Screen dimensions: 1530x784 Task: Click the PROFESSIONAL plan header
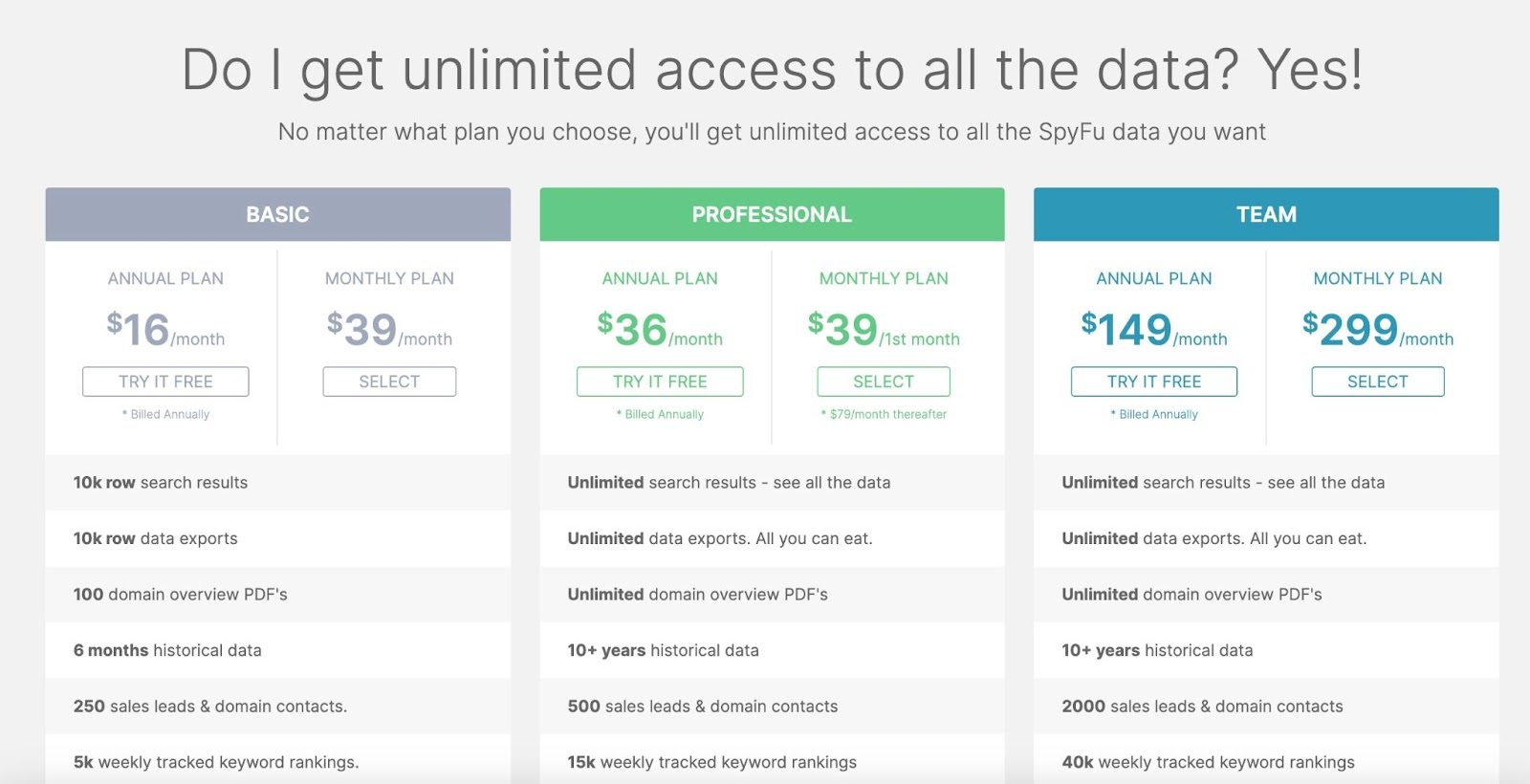point(772,214)
